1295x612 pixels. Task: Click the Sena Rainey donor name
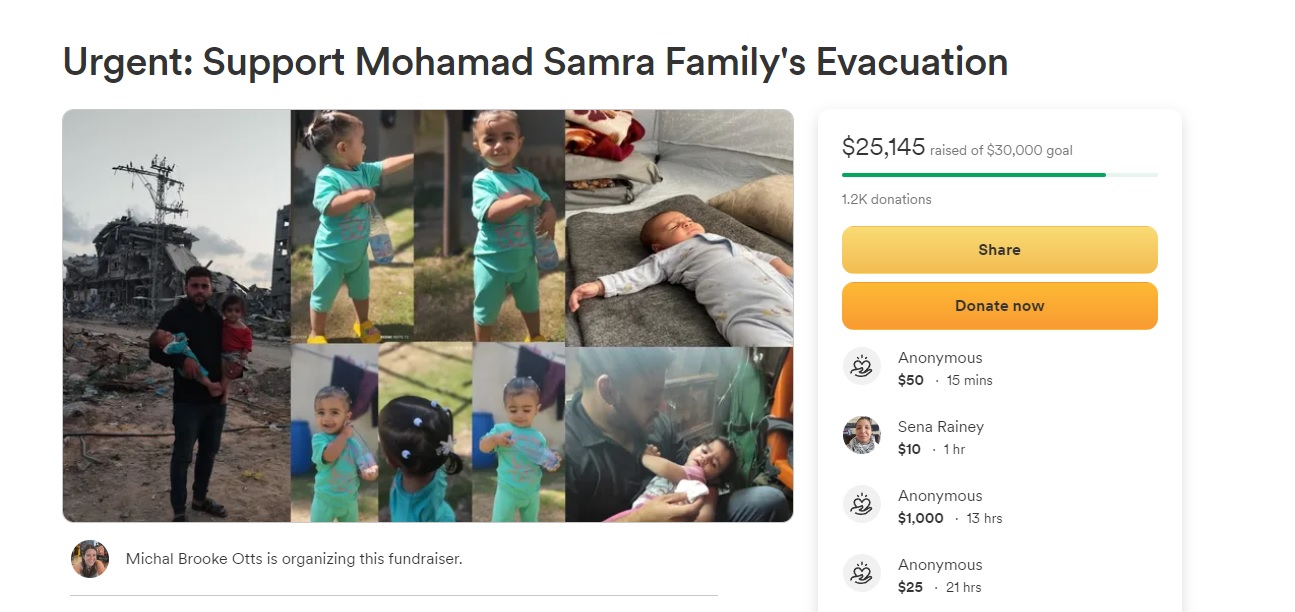pyautogui.click(x=940, y=427)
